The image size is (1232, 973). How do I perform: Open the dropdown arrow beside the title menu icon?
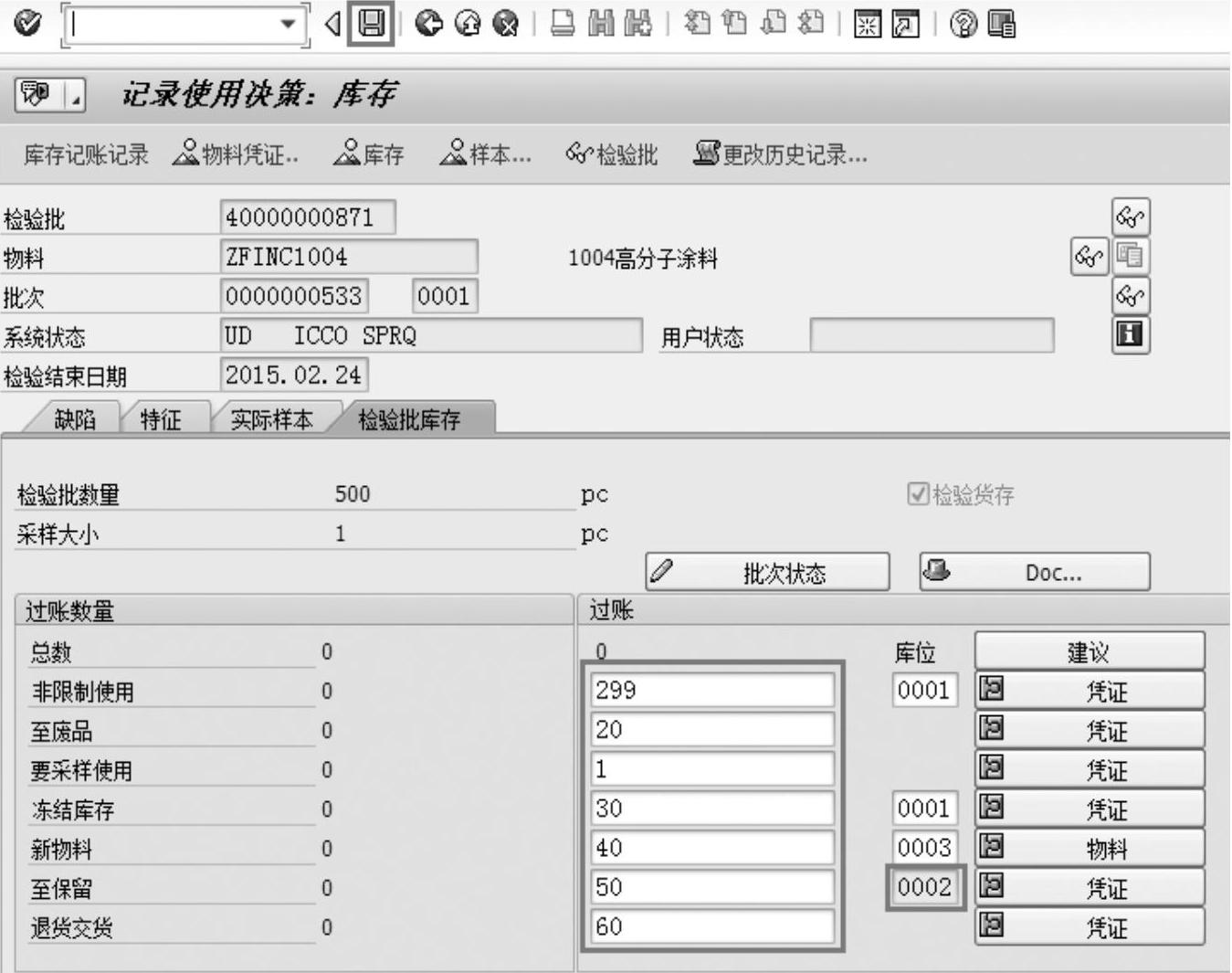coord(75,96)
